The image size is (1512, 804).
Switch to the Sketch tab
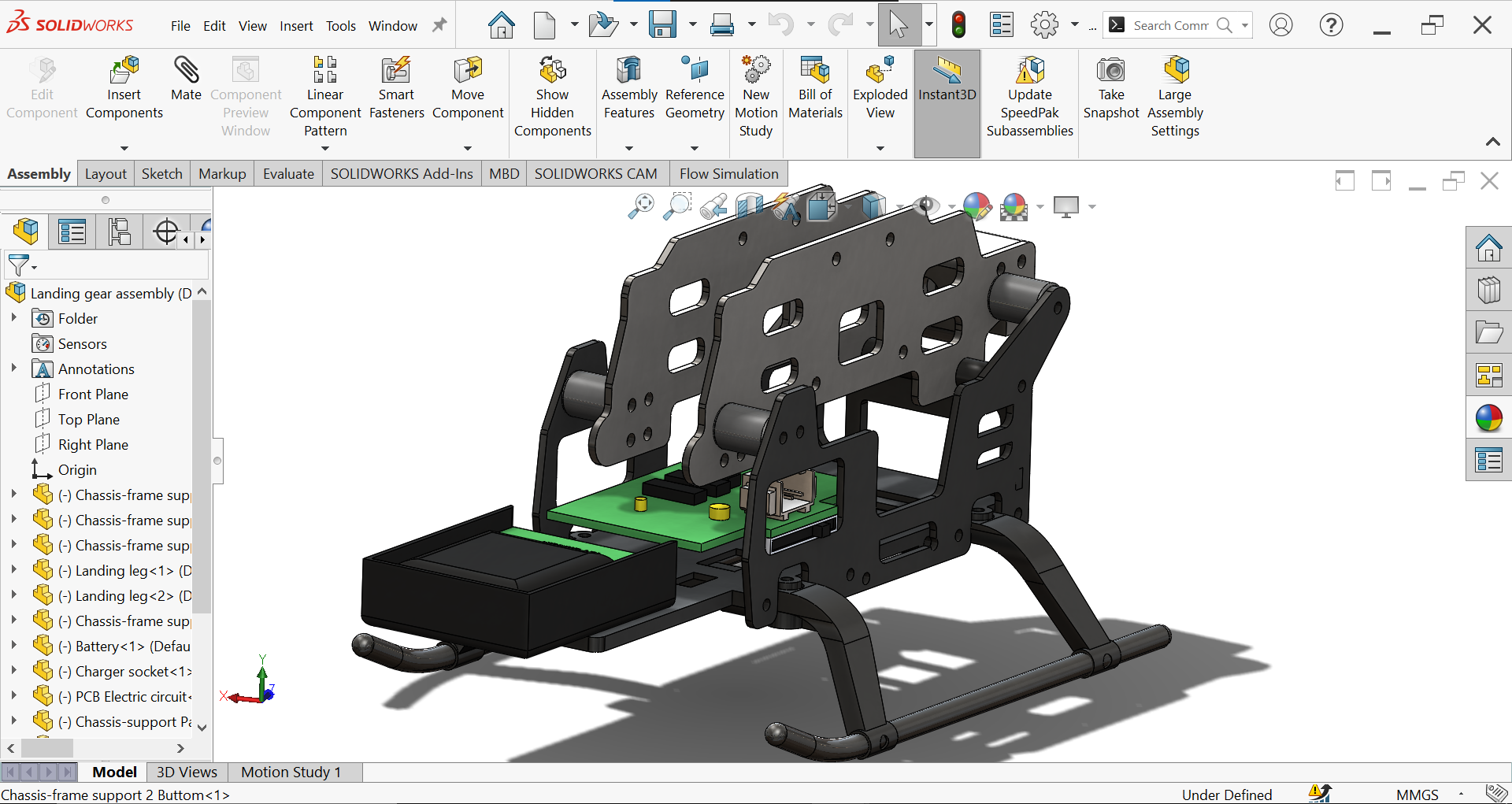coord(162,174)
